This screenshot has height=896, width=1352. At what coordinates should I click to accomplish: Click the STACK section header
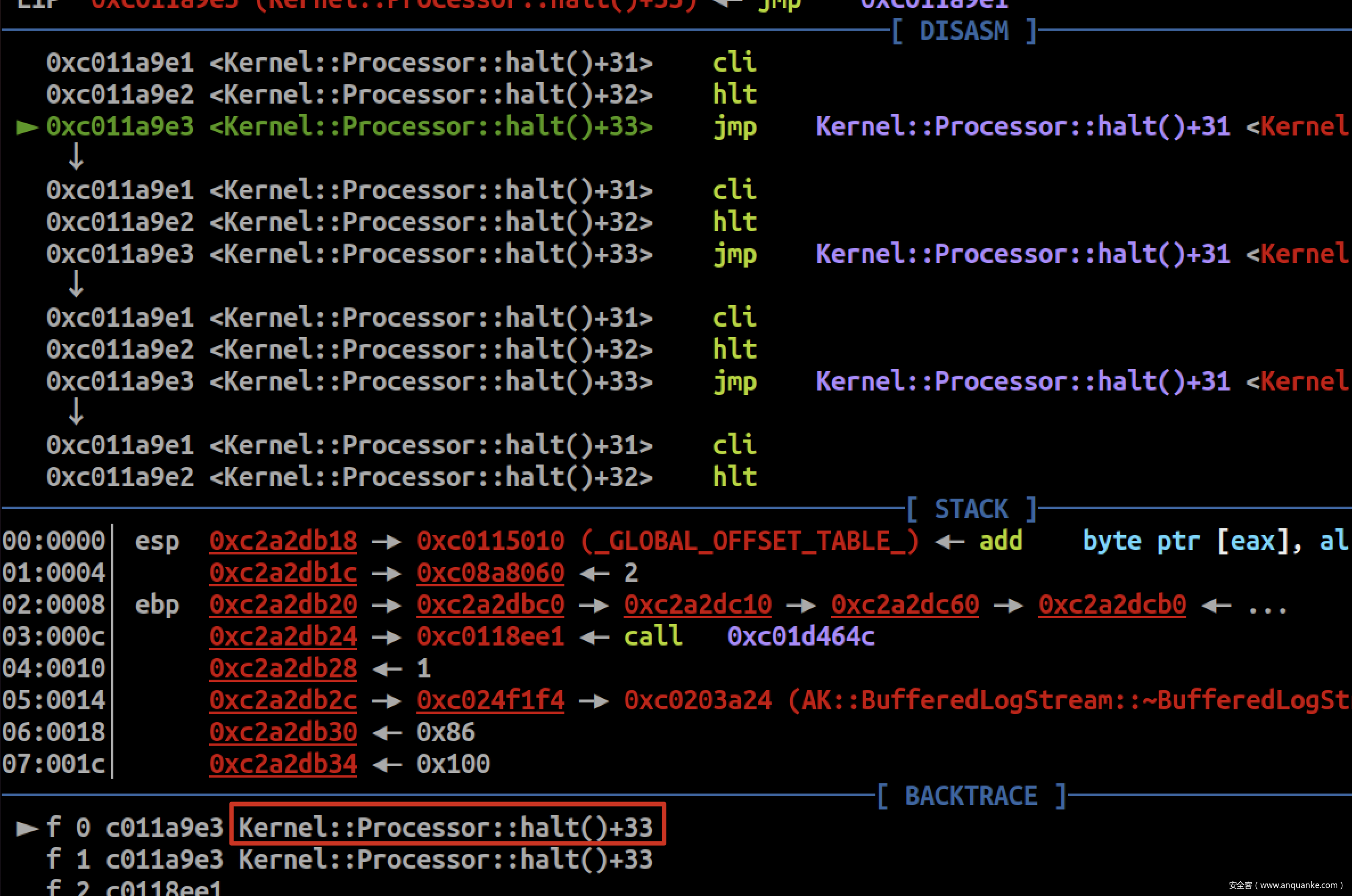click(971, 508)
